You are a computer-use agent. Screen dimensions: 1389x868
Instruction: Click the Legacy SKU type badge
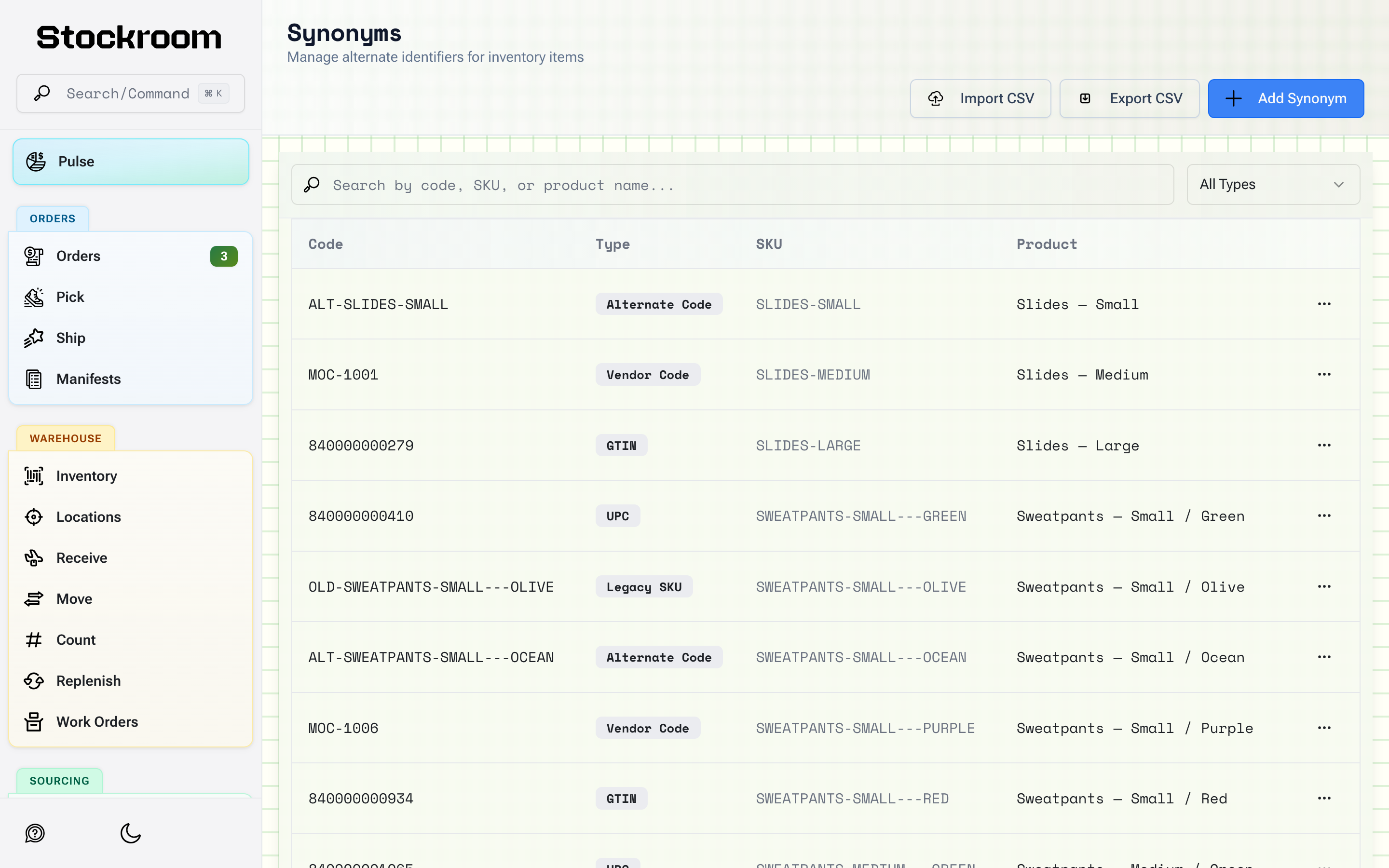(x=644, y=587)
